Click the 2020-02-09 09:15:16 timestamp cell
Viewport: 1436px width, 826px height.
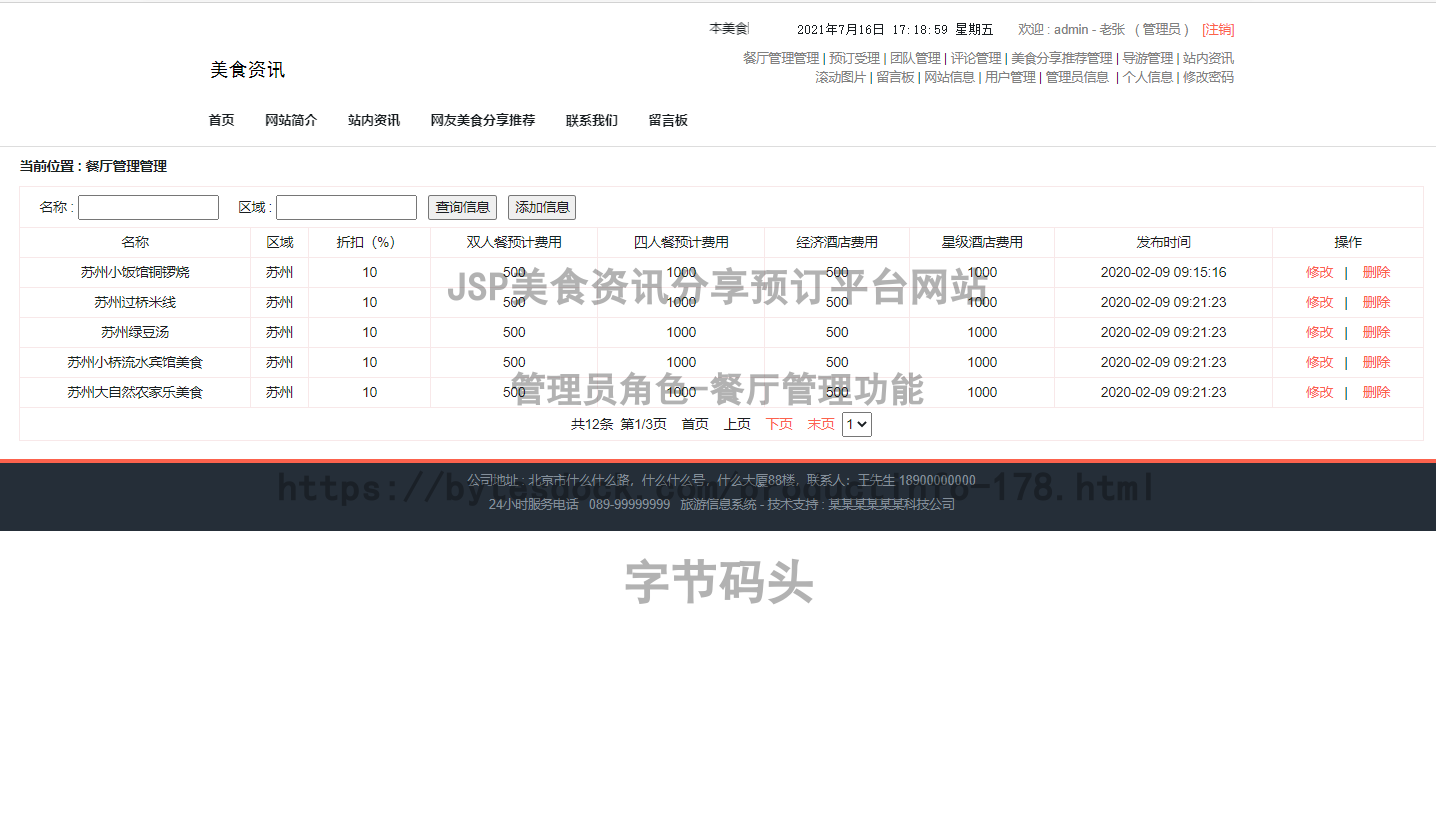[1163, 272]
